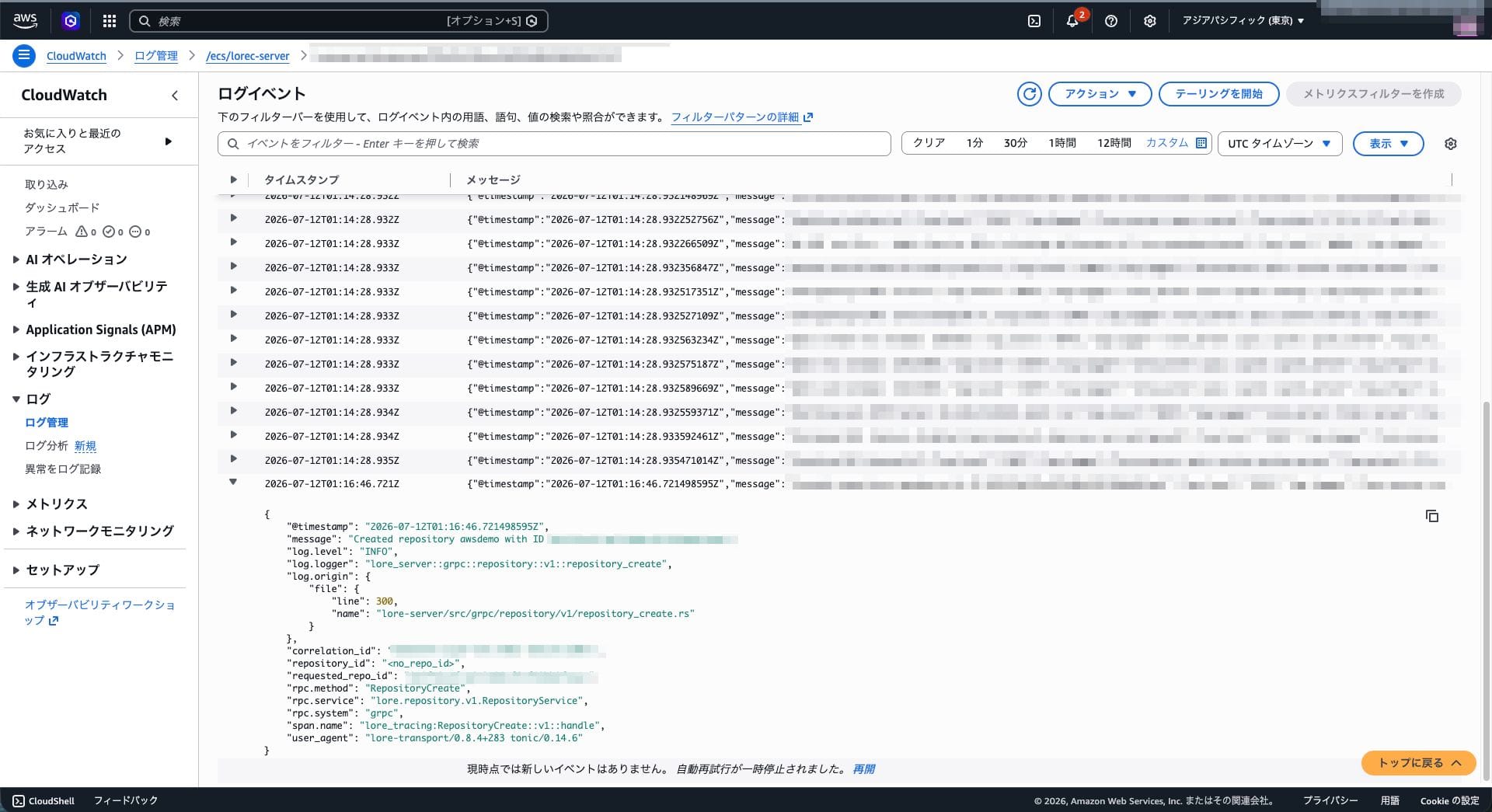Open log events display settings gear
The image size is (1492, 812).
pos(1450,144)
